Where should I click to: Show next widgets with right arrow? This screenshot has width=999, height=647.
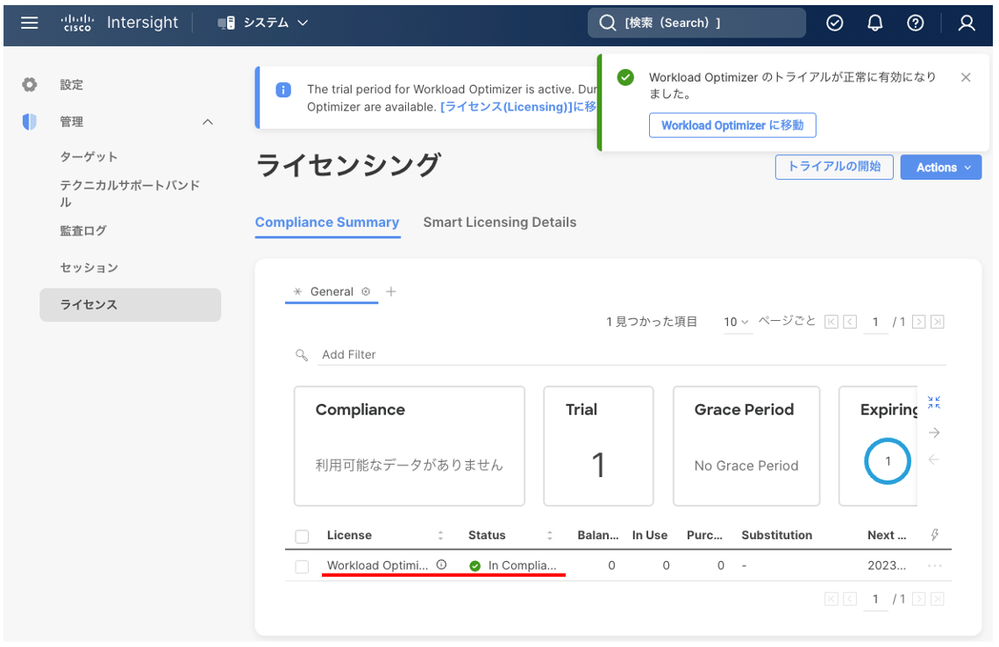coord(934,433)
